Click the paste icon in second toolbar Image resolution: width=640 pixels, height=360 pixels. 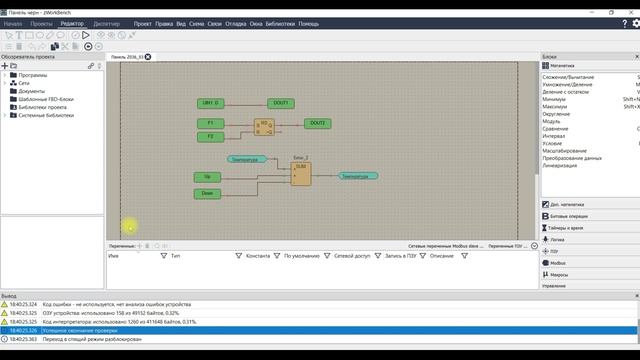(75, 47)
